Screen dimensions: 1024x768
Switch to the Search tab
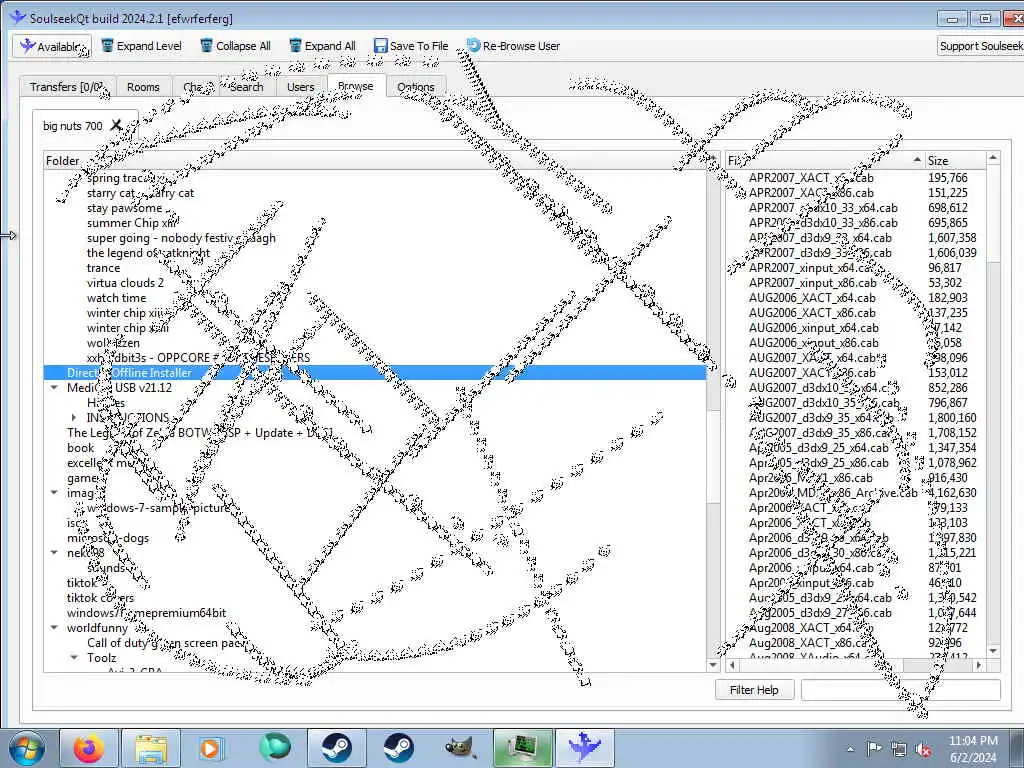click(x=246, y=87)
